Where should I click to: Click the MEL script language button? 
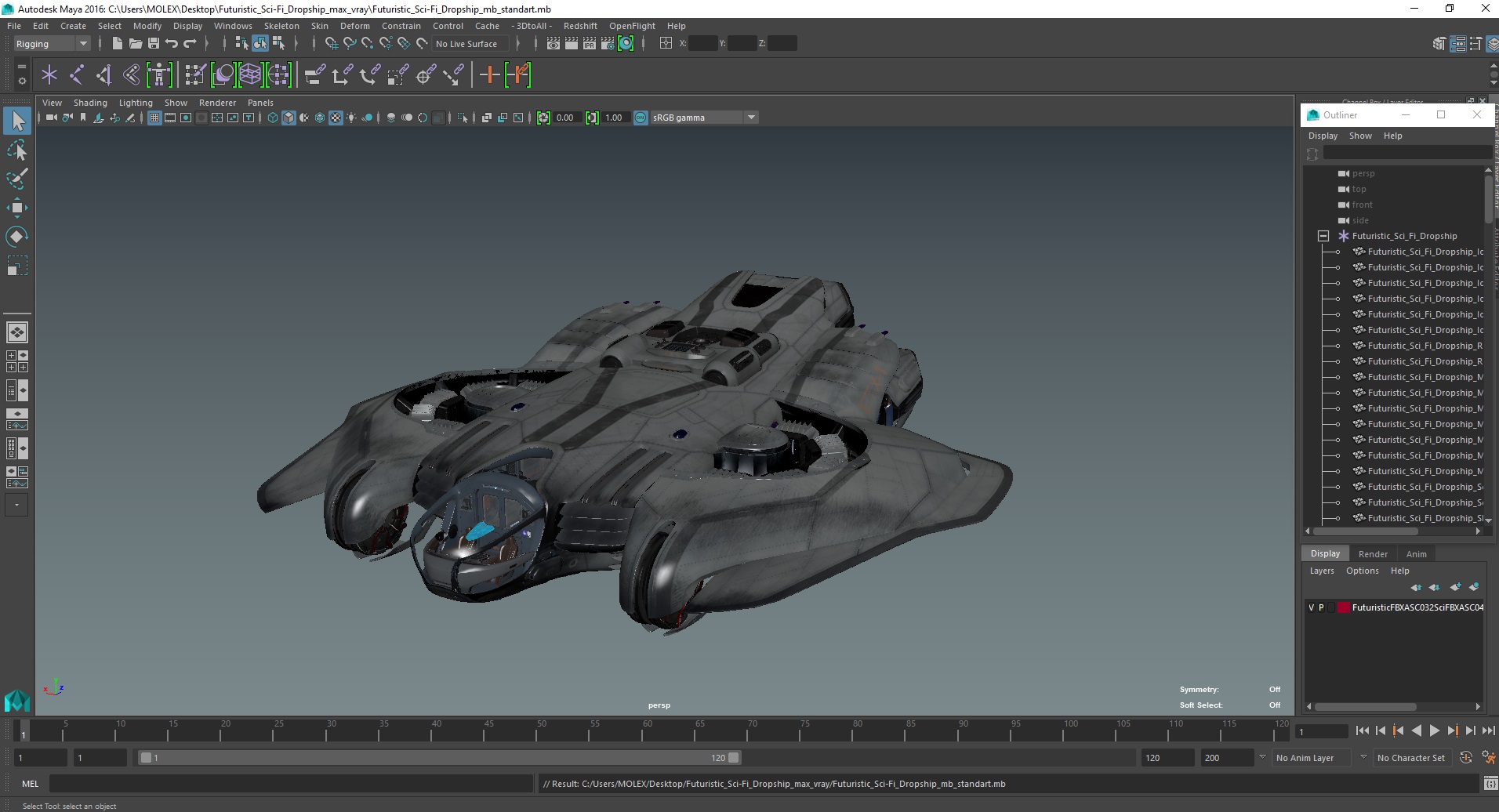tap(30, 784)
